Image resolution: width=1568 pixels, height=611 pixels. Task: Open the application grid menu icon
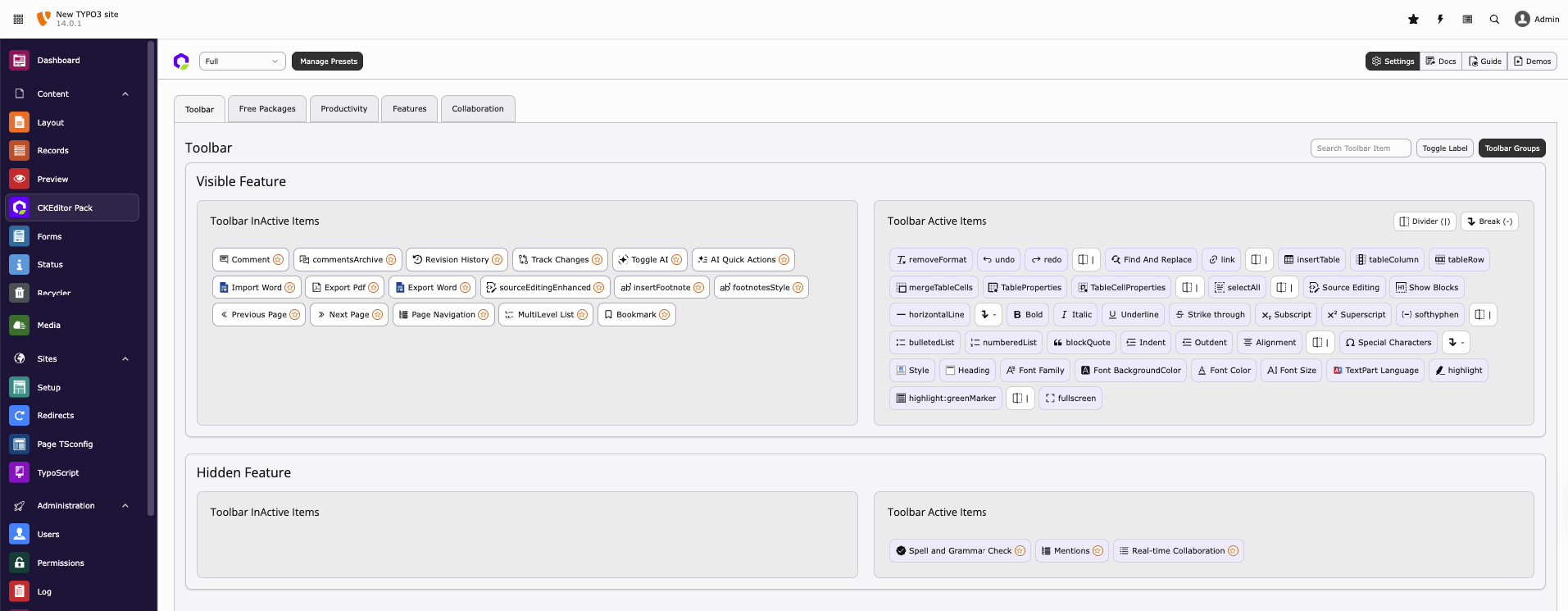coord(18,19)
